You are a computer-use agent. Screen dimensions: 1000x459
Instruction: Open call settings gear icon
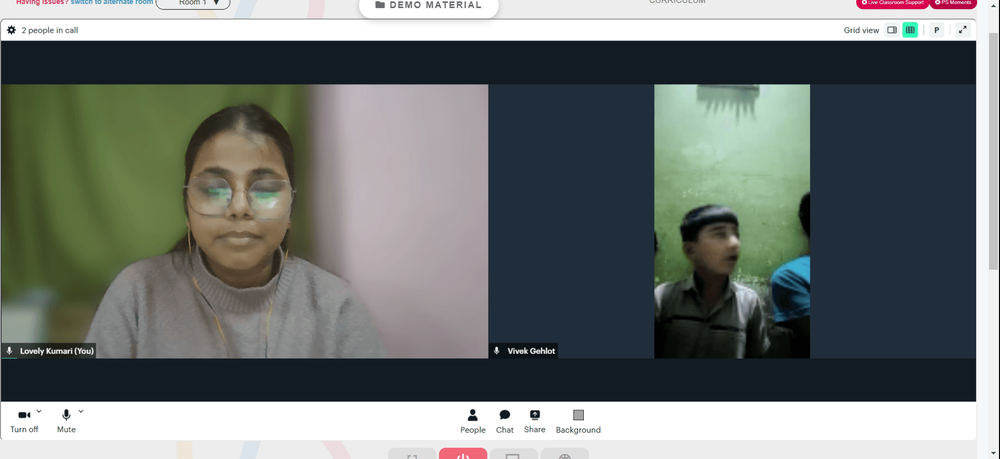[11, 30]
